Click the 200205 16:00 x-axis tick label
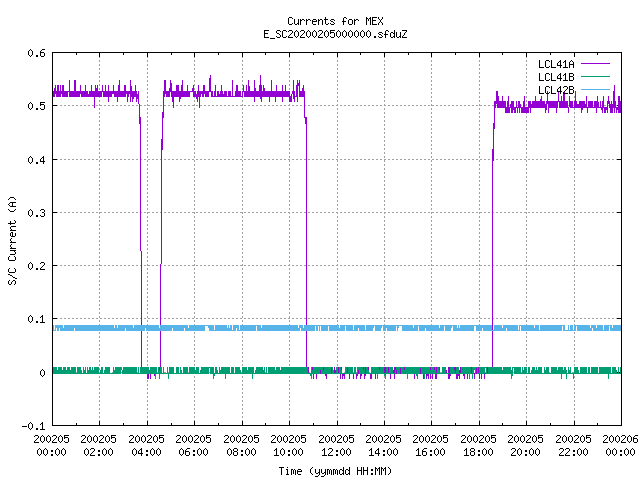Screen dimensions: 640x480 pyautogui.click(x=431, y=445)
